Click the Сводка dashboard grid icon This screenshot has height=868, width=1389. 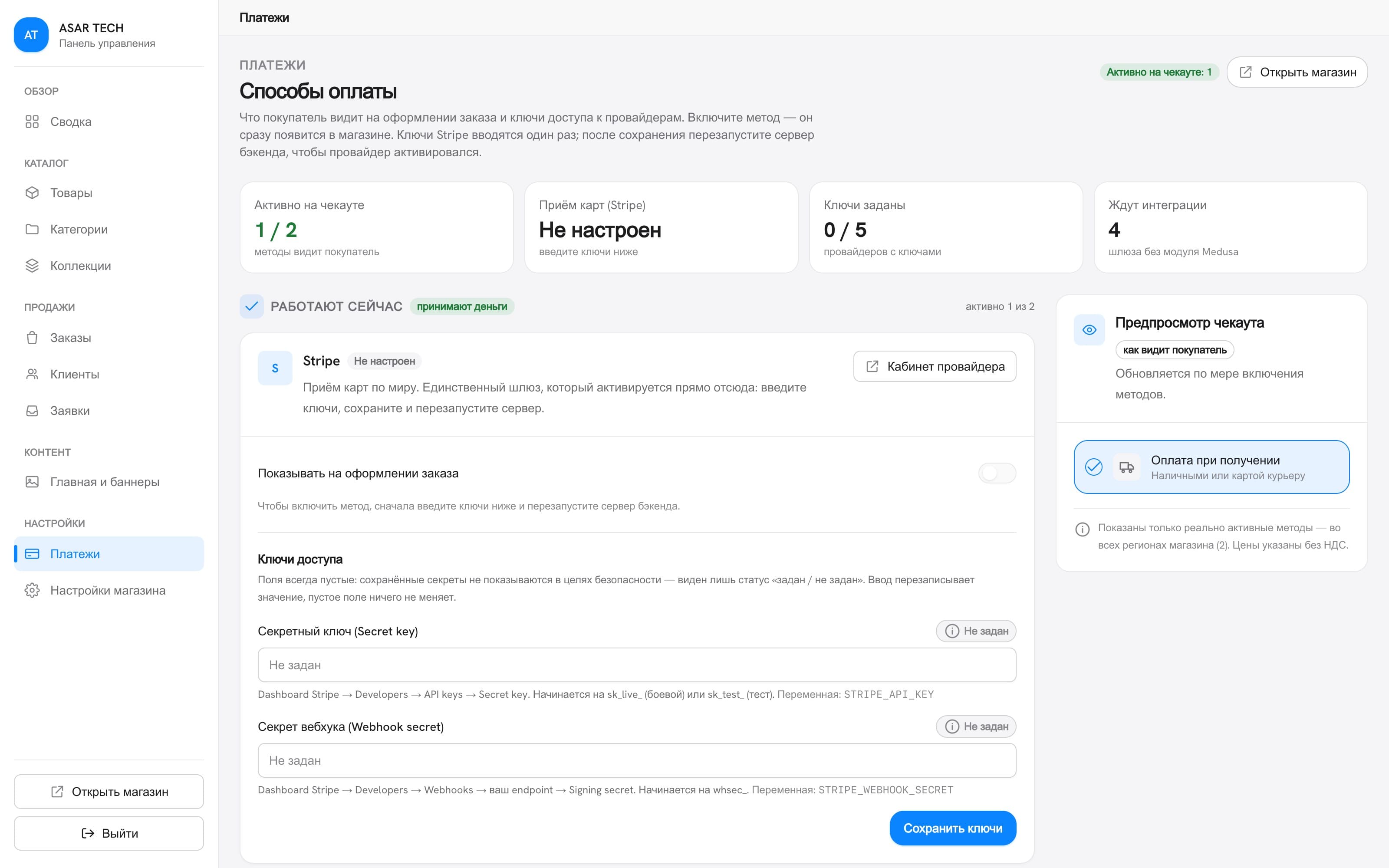[32, 122]
